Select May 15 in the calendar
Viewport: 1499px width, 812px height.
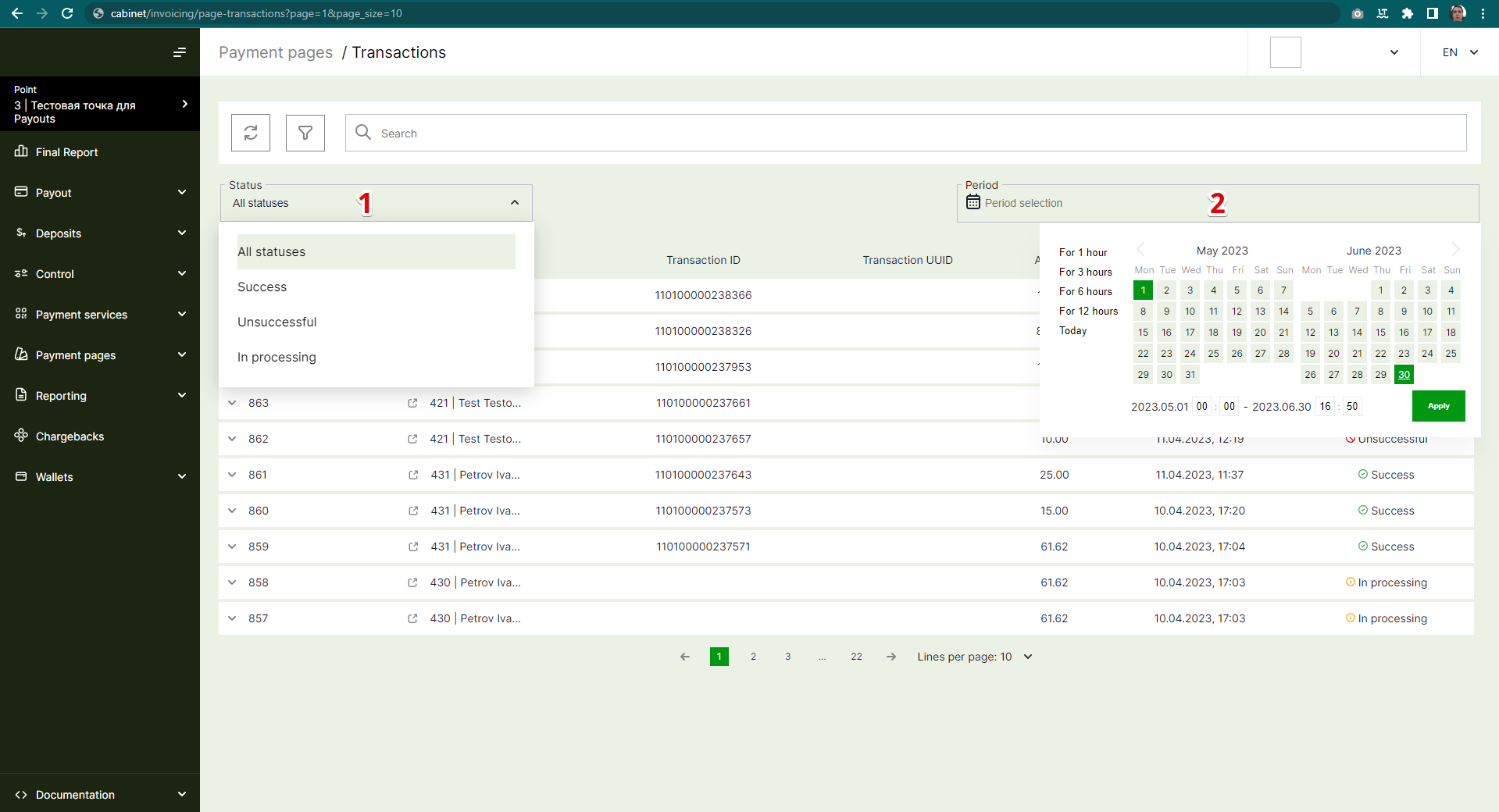(1143, 332)
